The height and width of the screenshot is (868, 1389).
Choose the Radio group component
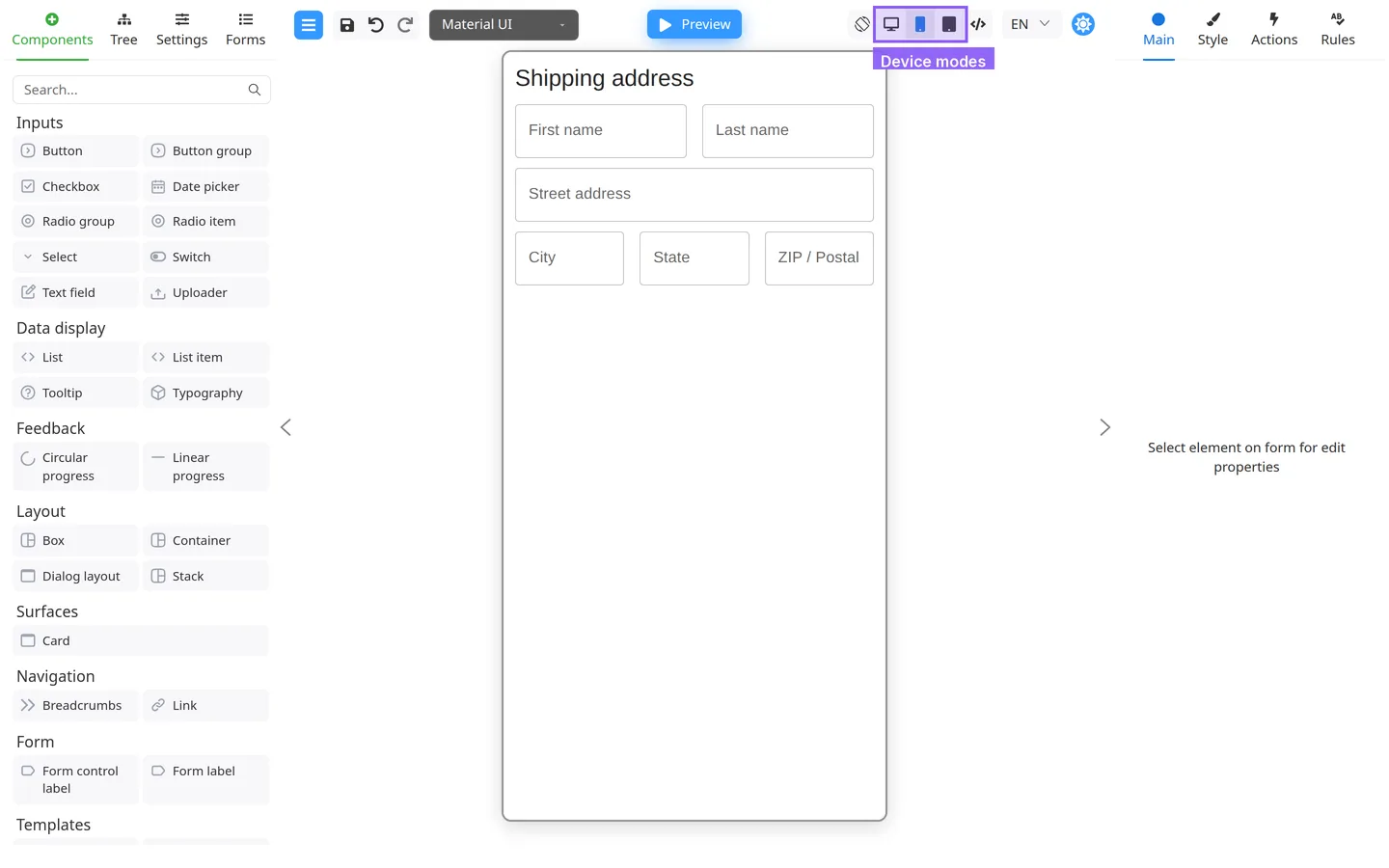click(76, 222)
